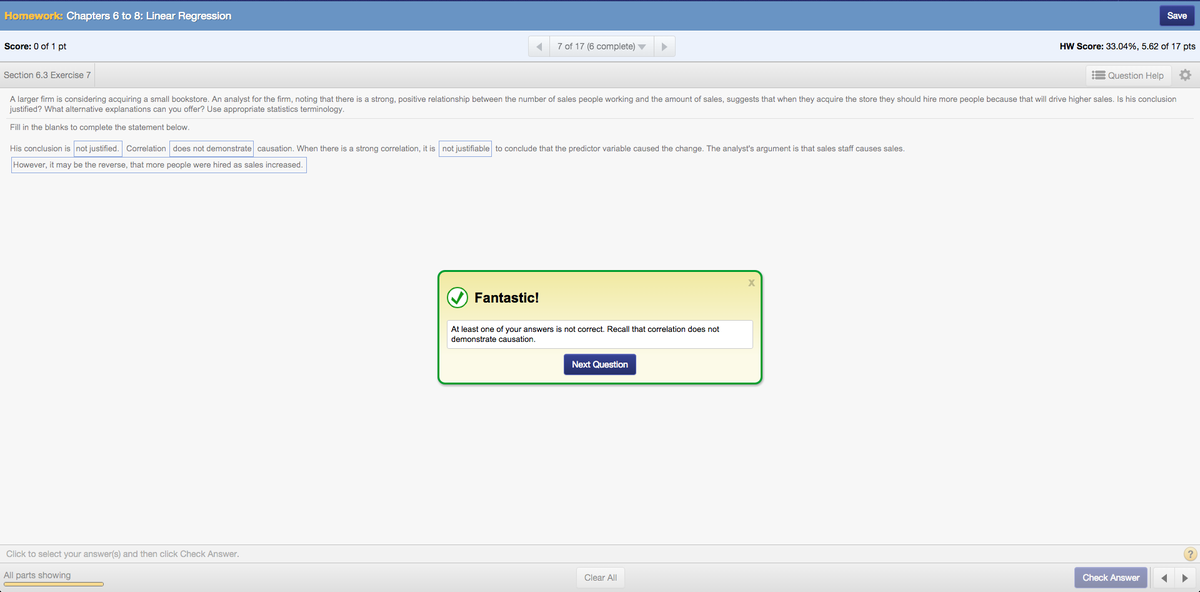
Task: Click the green checkmark icon in popup
Action: point(457,298)
